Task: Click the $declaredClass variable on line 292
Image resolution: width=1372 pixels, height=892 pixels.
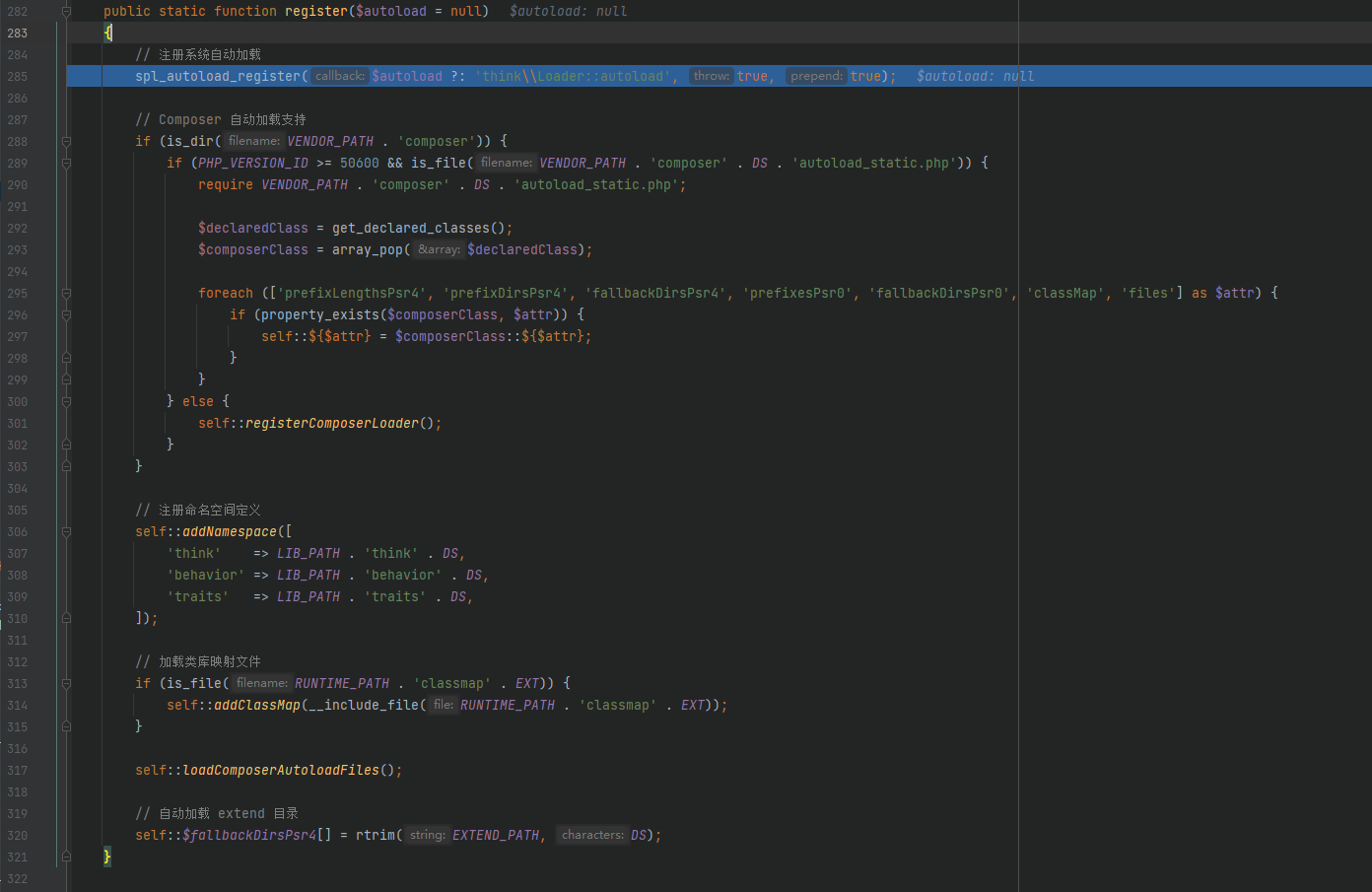Action: (x=253, y=228)
